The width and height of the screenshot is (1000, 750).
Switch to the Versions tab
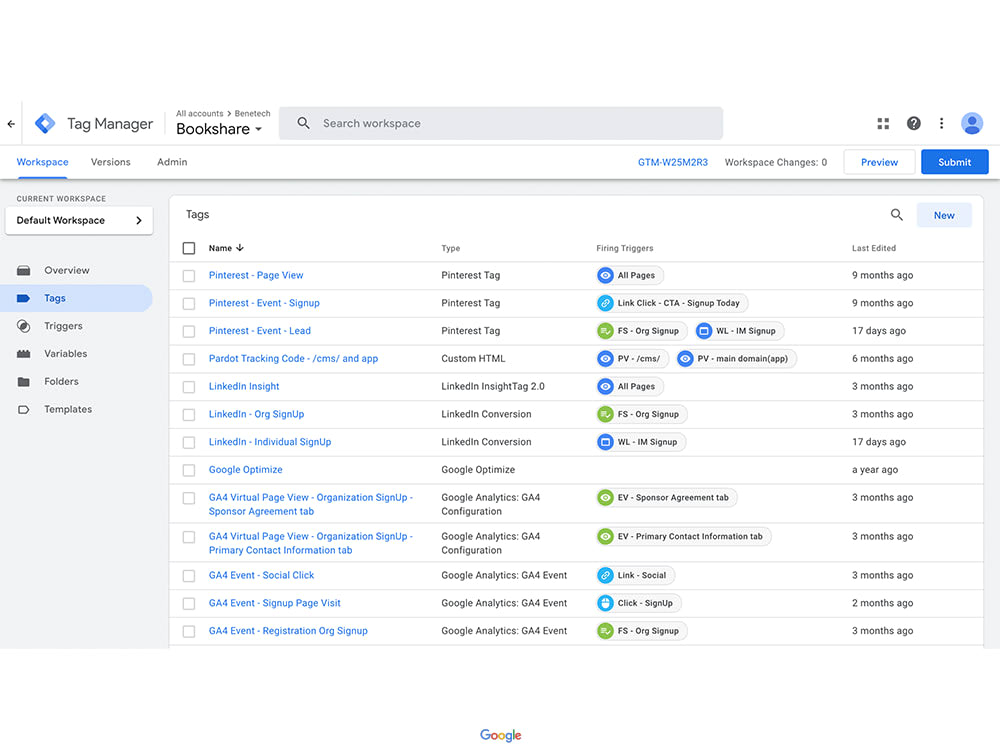click(x=110, y=161)
